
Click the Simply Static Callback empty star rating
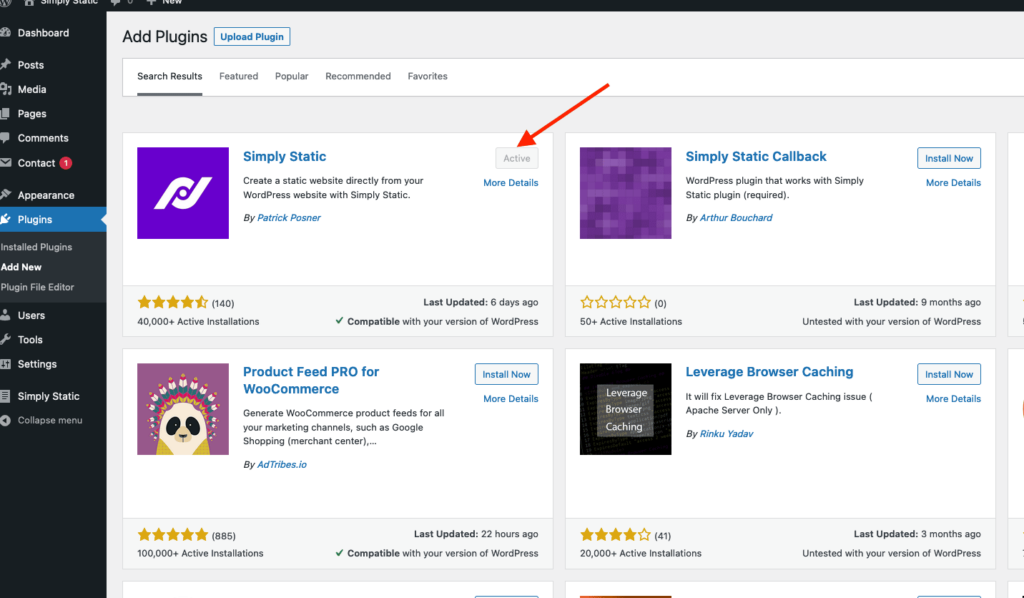(x=615, y=302)
